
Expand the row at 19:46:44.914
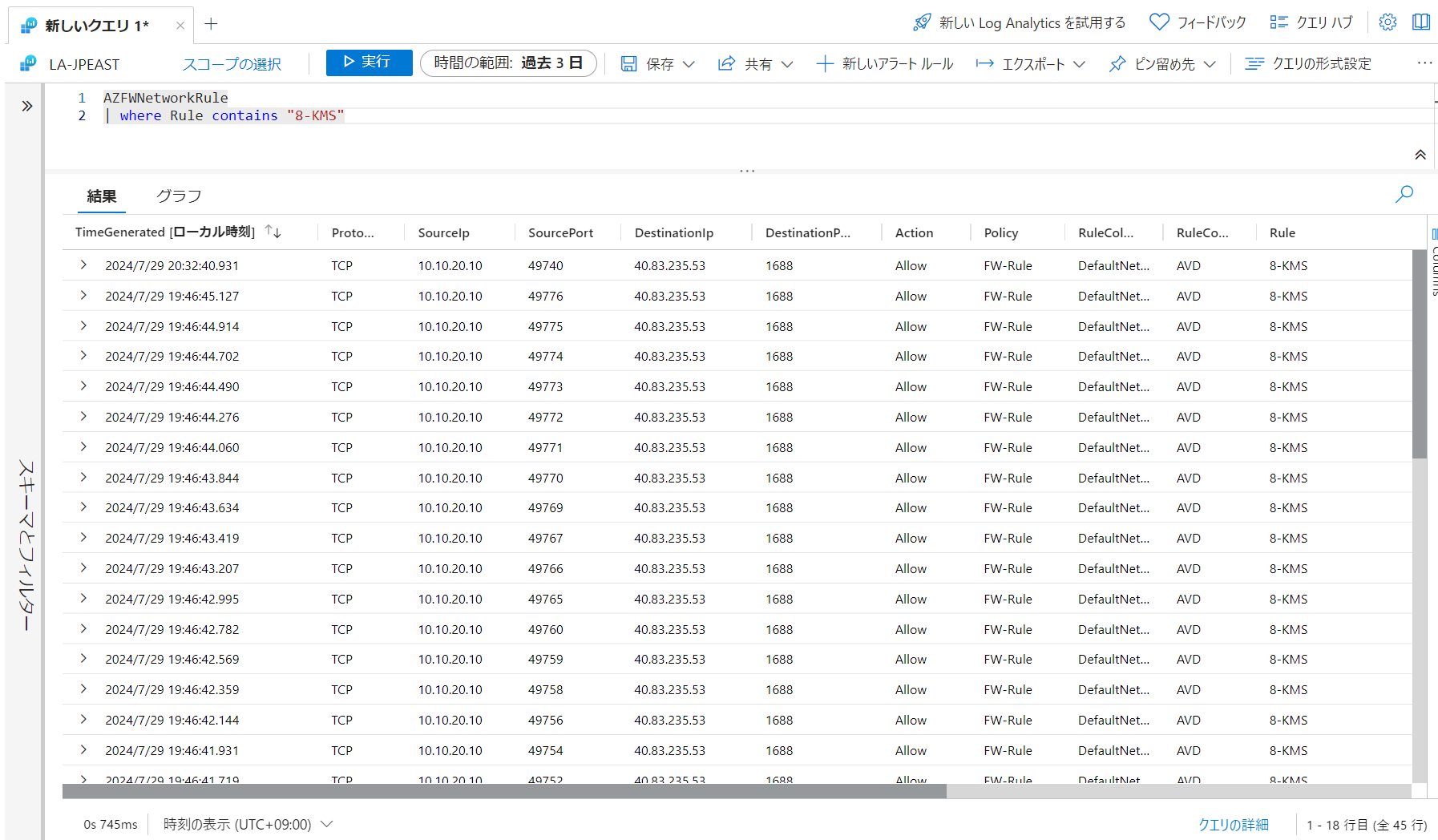[83, 325]
